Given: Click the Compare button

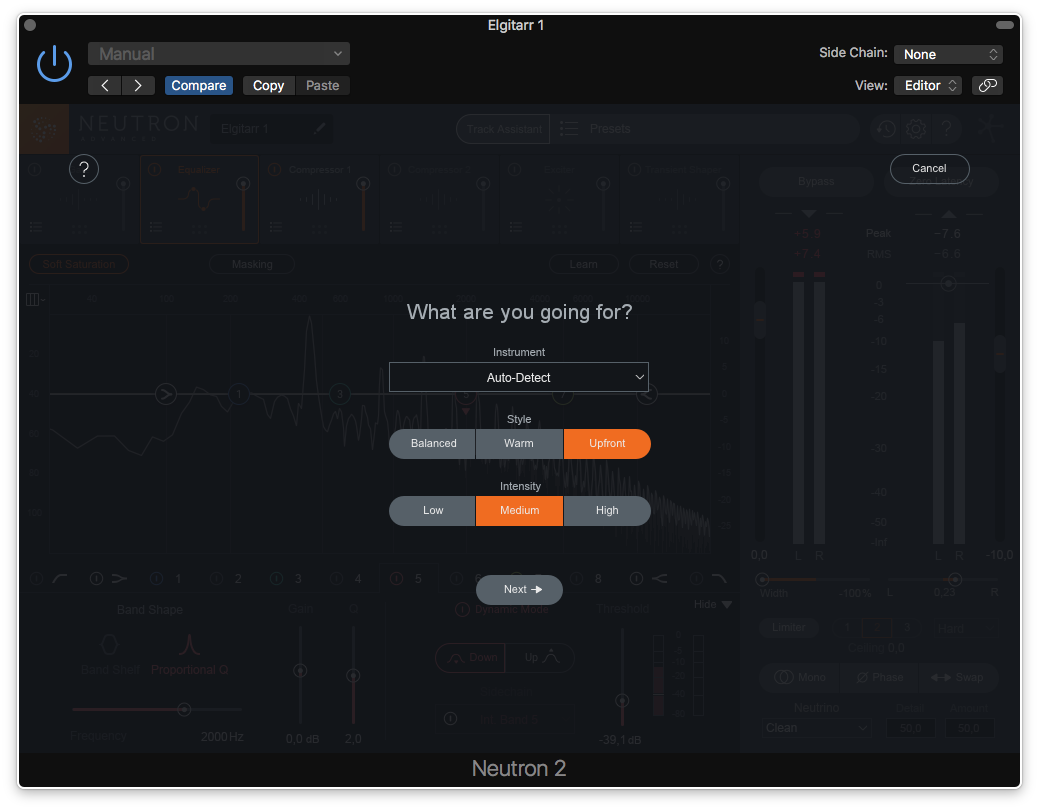Looking at the screenshot, I should point(199,86).
